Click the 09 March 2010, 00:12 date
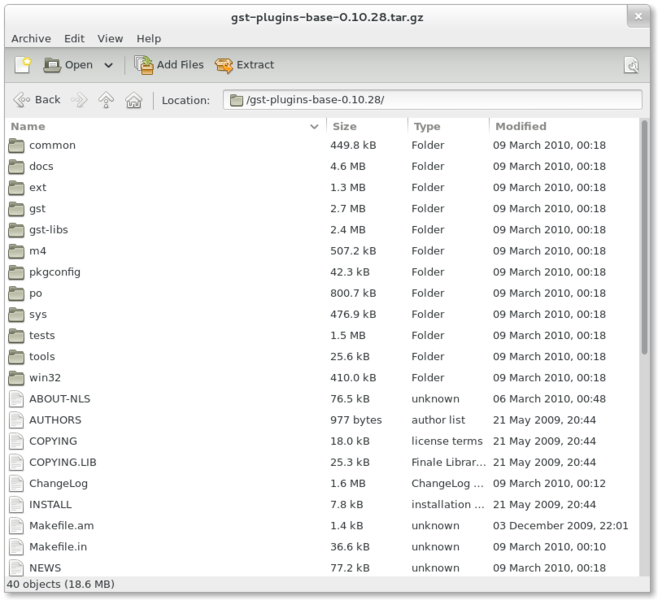This screenshot has height=600, width=658. (549, 483)
